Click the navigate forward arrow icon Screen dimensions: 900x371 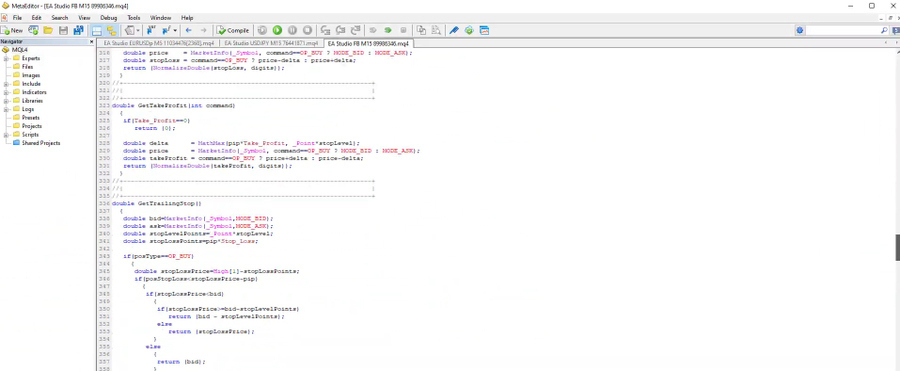pos(203,30)
